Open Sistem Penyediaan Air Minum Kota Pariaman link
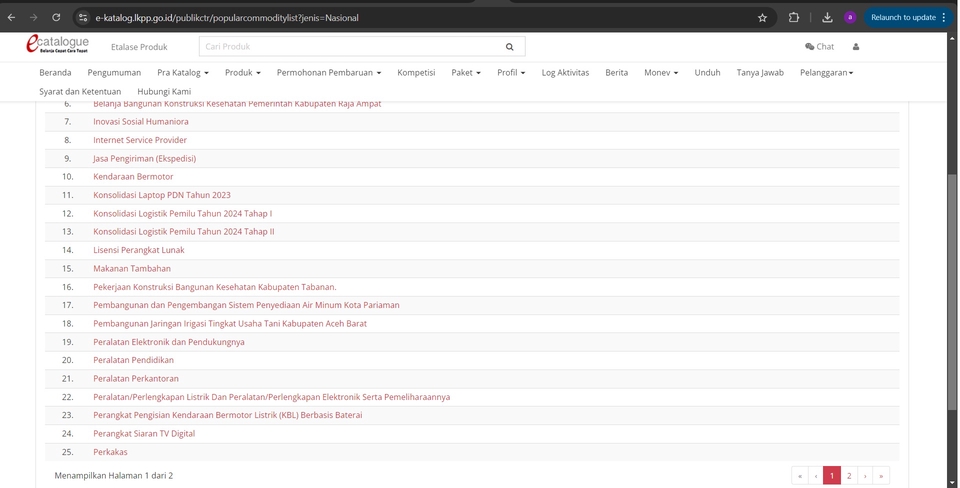960x488 pixels. pos(246,305)
